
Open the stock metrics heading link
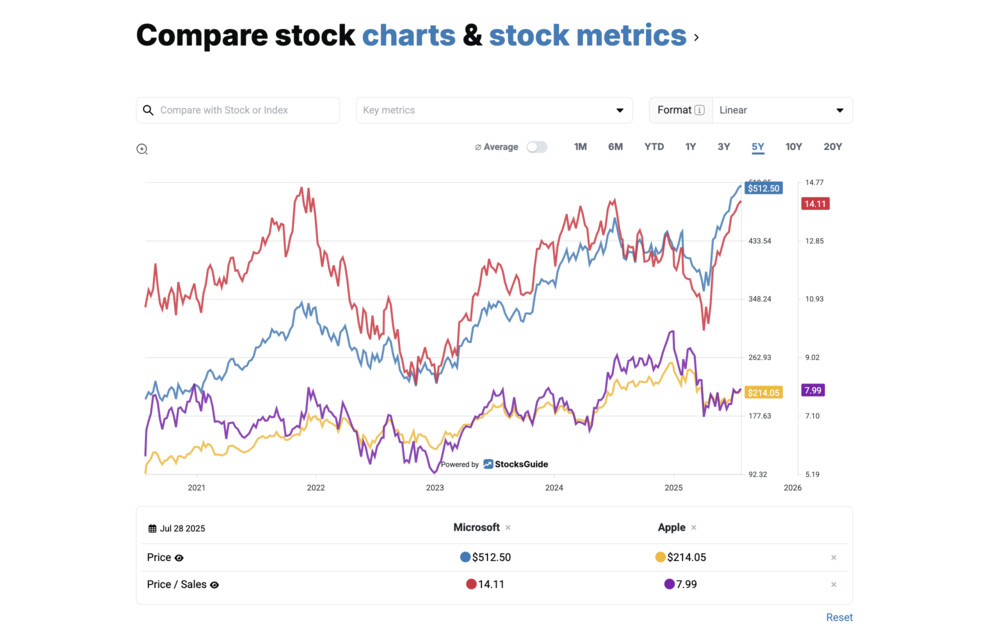point(587,35)
